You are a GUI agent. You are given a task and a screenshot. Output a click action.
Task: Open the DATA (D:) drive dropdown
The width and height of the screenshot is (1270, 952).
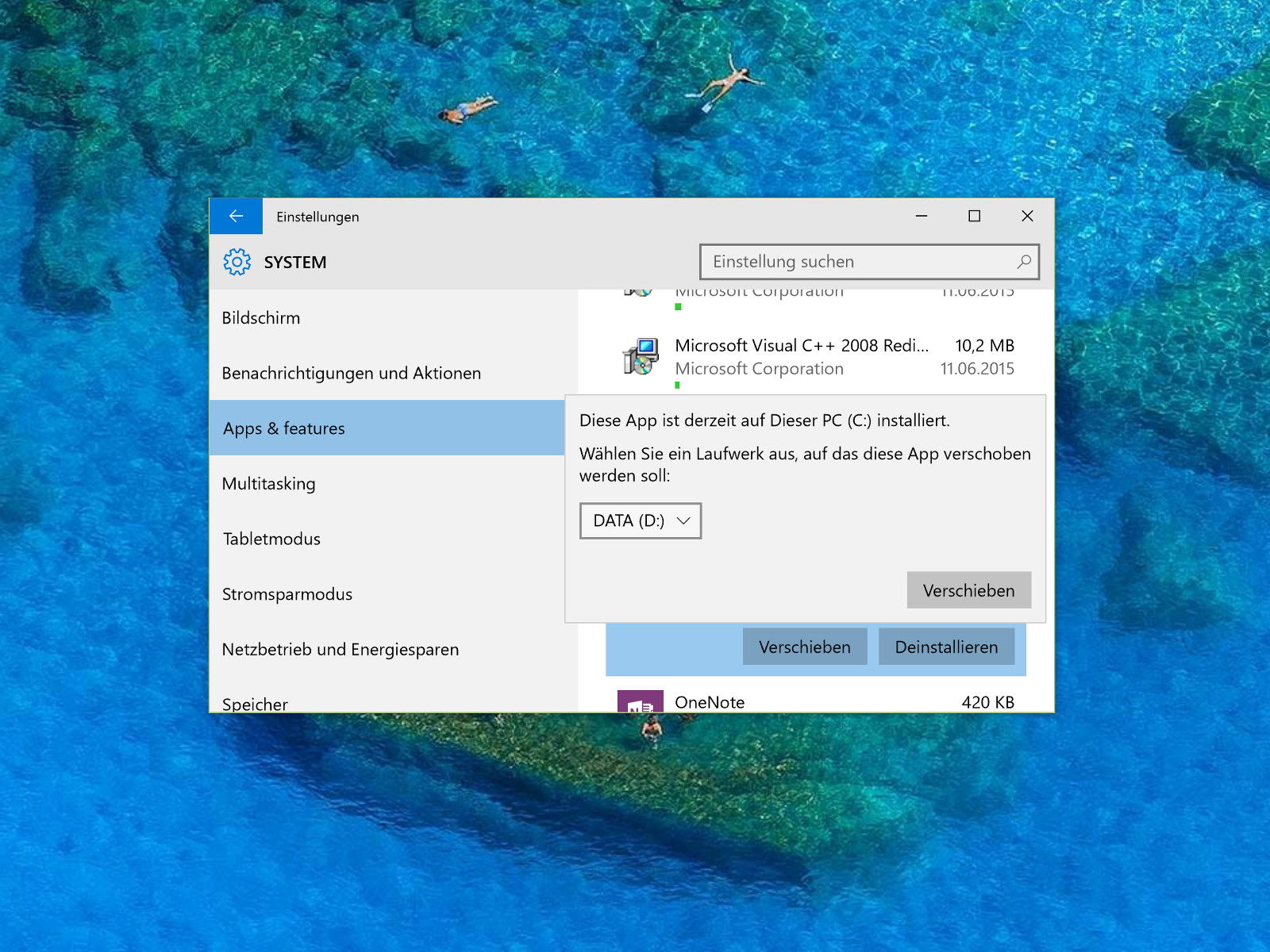641,520
